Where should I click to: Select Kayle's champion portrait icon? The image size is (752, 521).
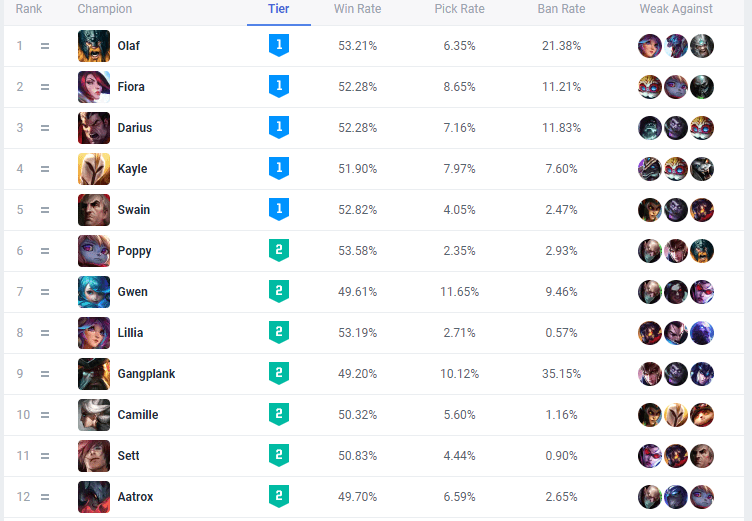(x=94, y=169)
